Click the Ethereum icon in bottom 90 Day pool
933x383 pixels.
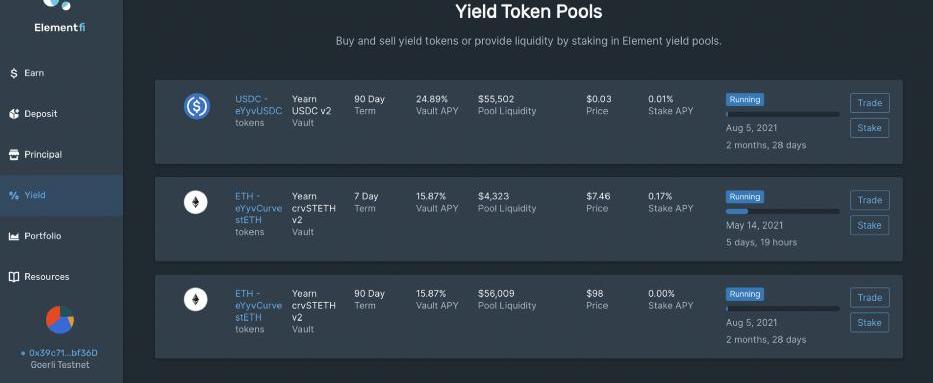click(x=196, y=300)
